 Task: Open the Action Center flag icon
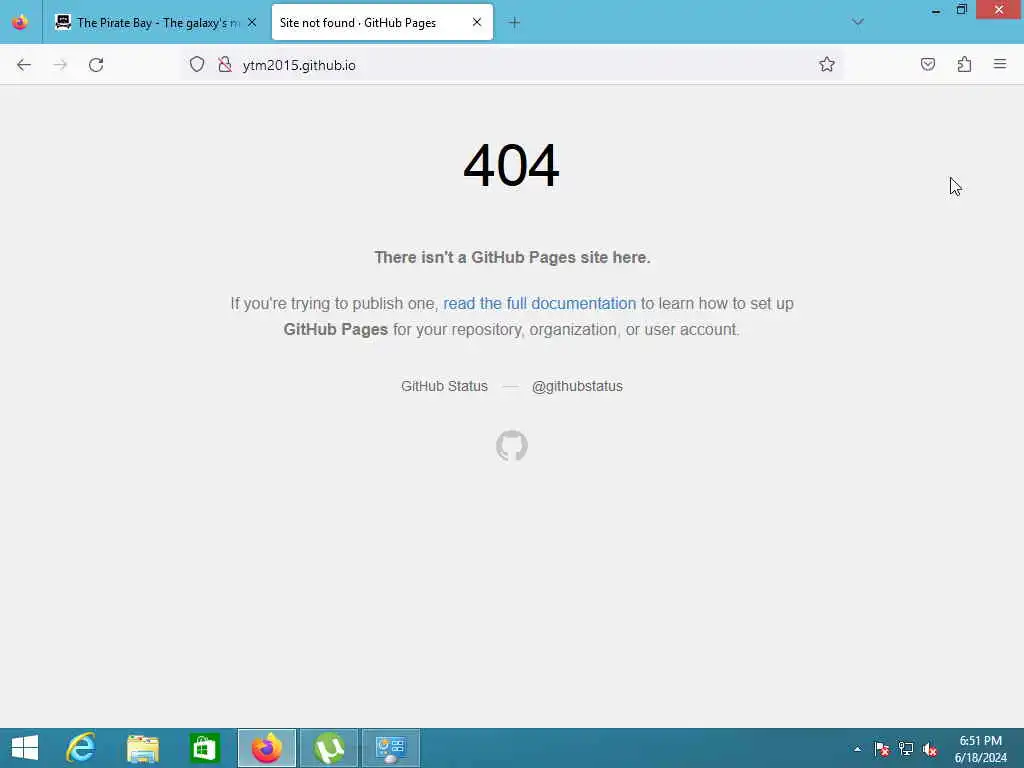(882, 748)
